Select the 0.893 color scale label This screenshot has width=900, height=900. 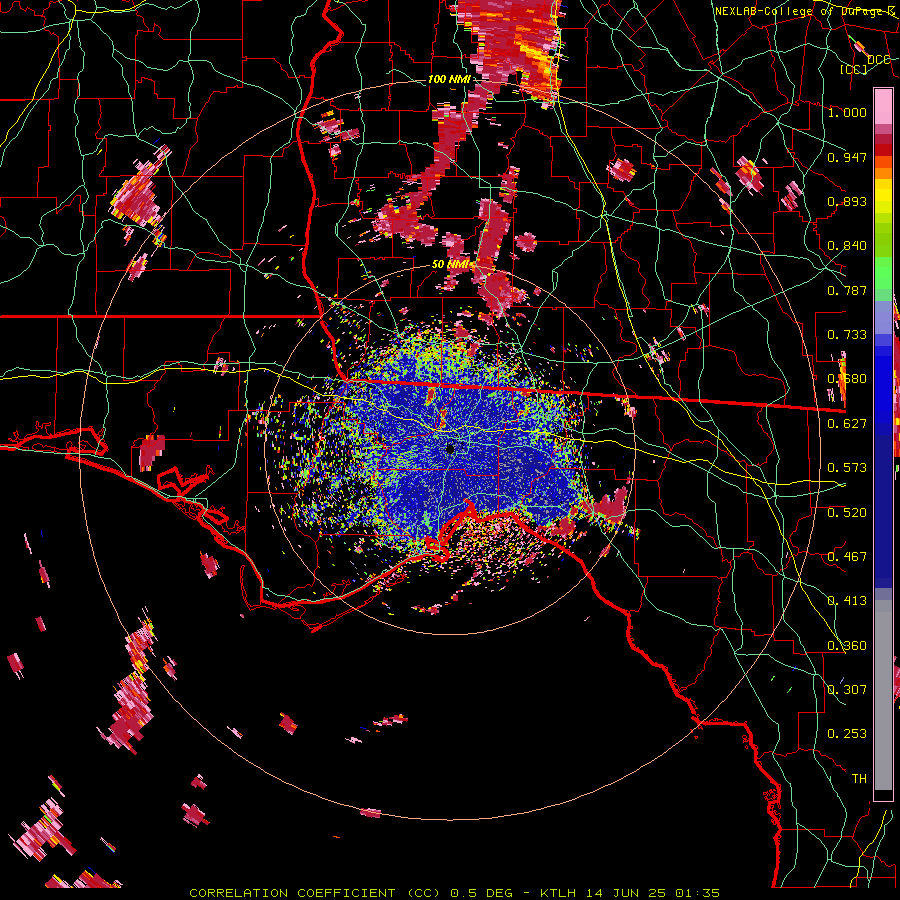847,201
